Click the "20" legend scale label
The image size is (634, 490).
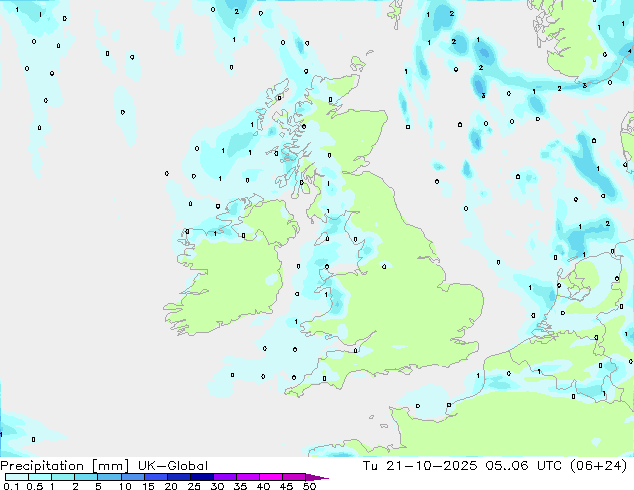[171, 486]
